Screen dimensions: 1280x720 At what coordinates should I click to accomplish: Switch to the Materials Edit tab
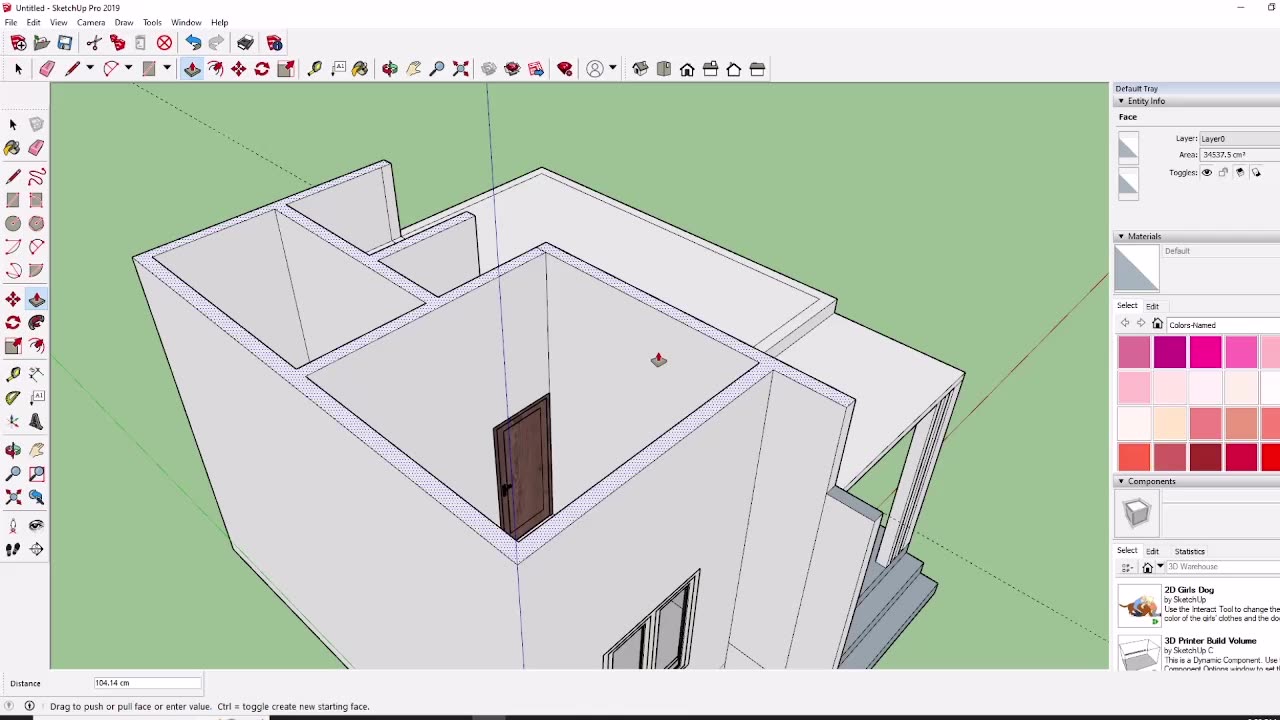(x=1152, y=306)
